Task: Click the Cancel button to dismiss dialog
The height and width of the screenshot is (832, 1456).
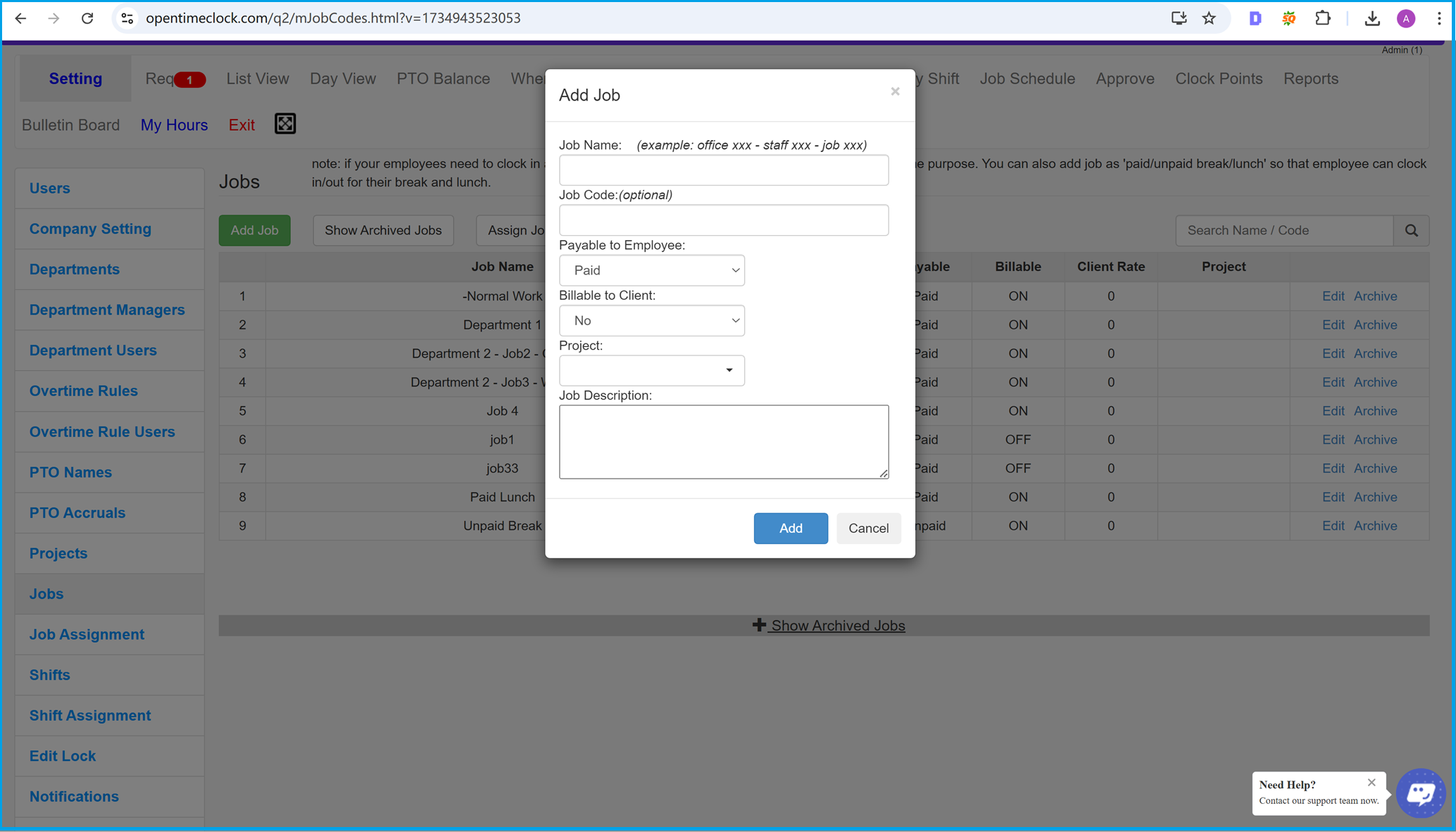Action: pos(867,528)
